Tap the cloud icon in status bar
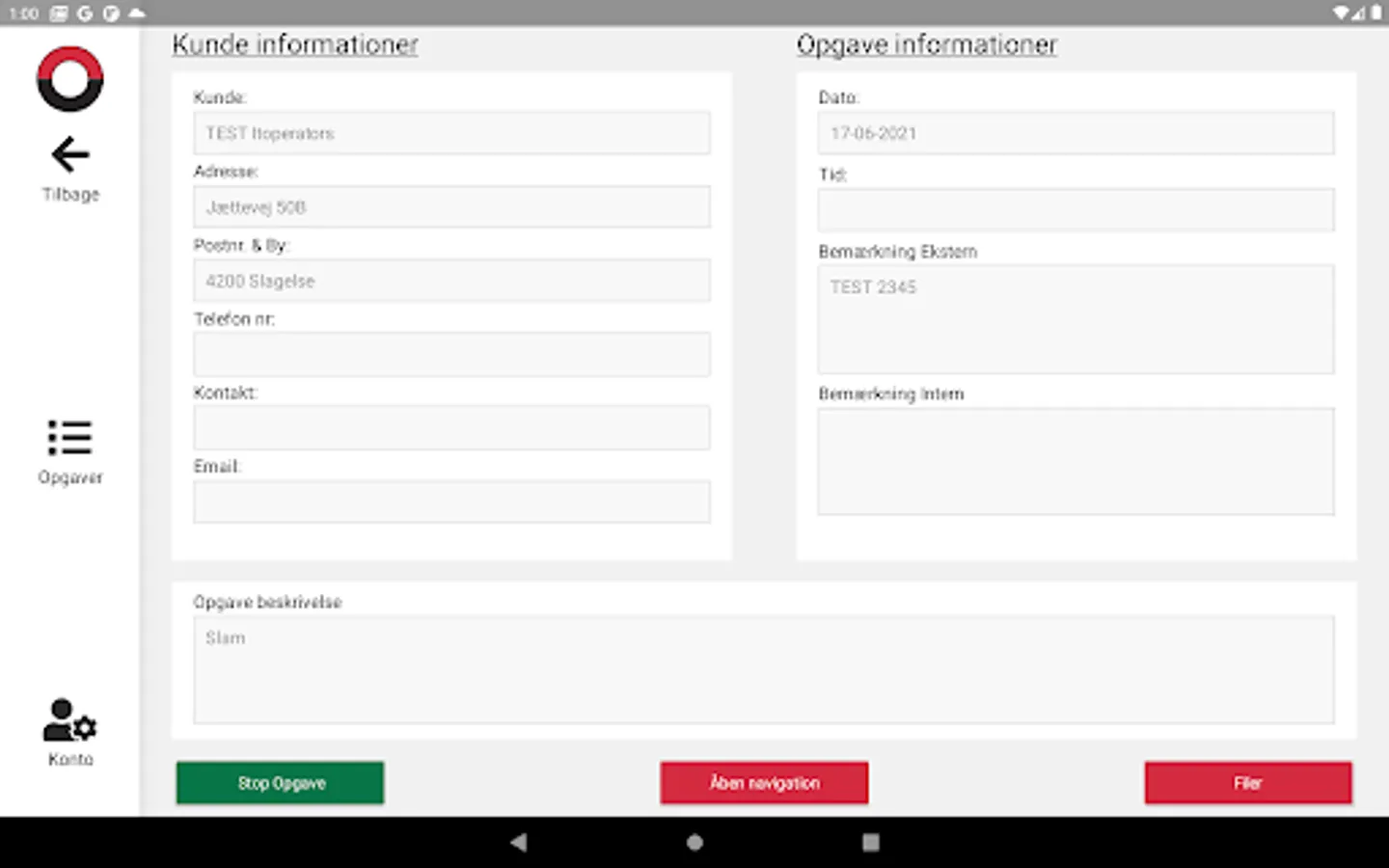 pos(136,14)
